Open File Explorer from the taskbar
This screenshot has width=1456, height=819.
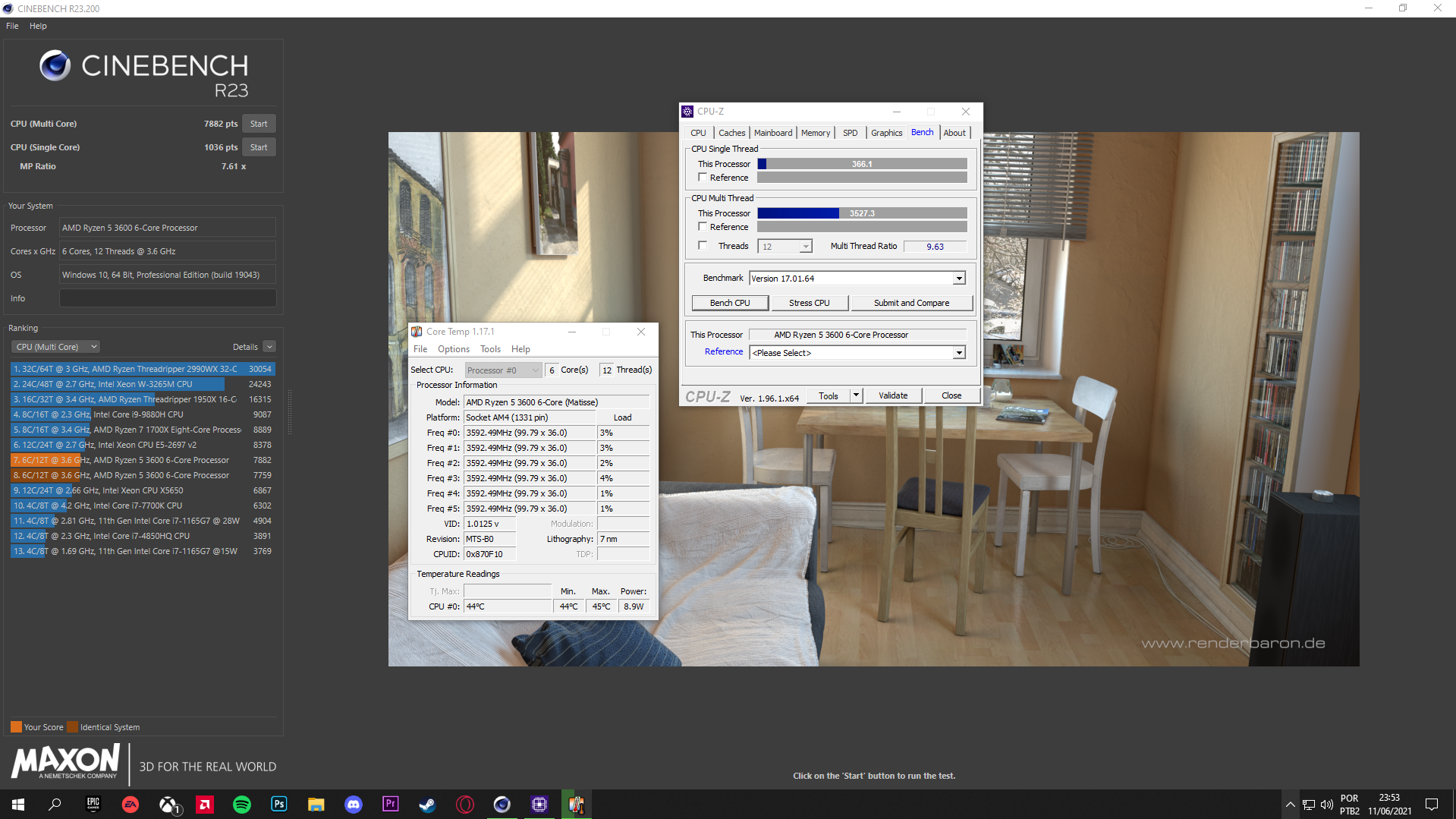coord(316,805)
